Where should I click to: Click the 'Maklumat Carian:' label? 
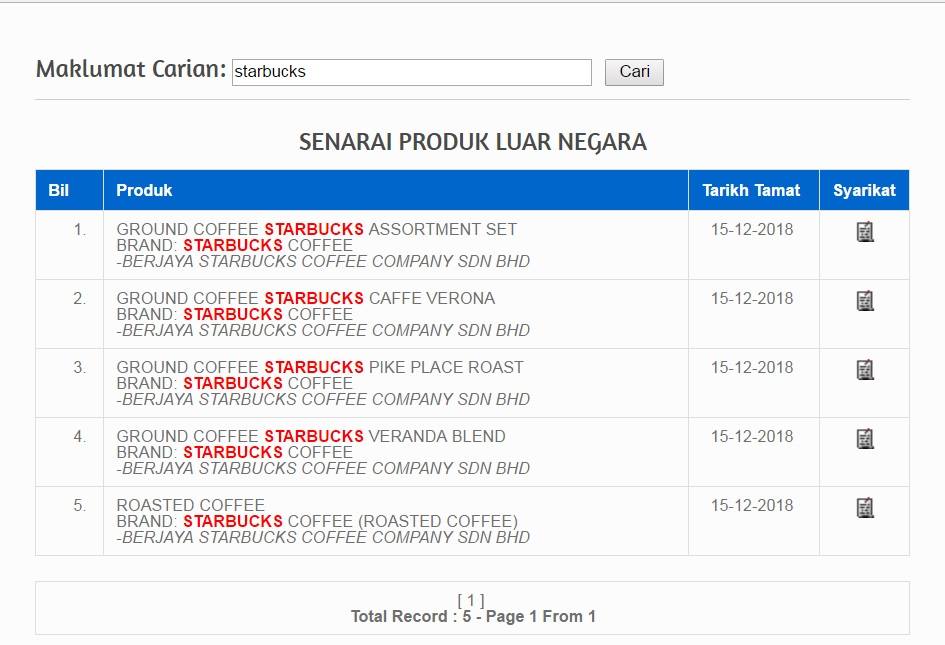pos(131,69)
